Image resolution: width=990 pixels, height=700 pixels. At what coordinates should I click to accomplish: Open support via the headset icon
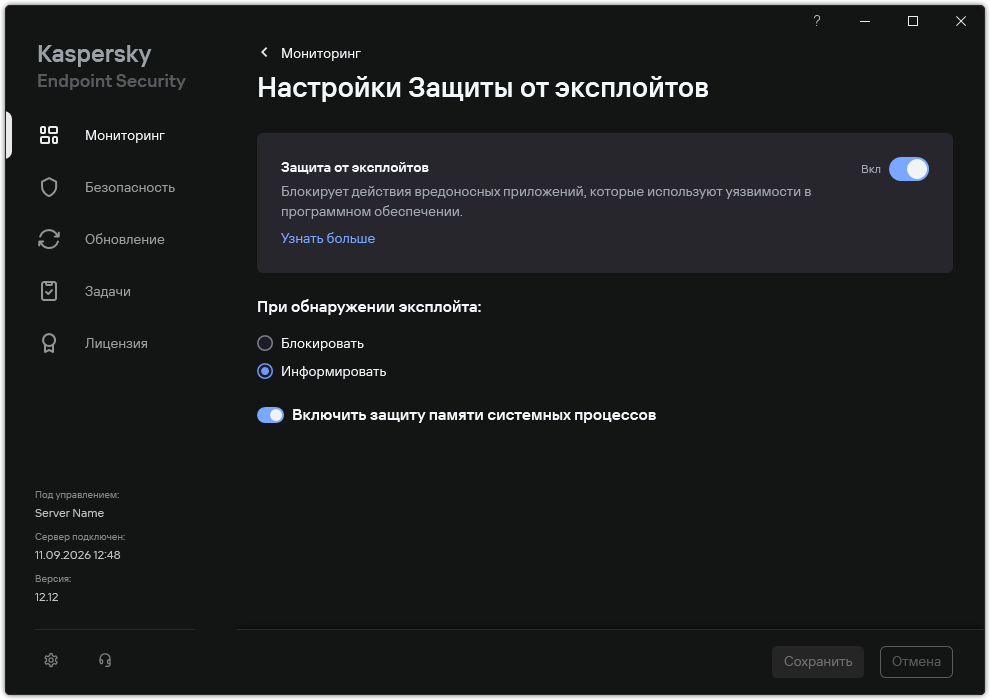[105, 660]
